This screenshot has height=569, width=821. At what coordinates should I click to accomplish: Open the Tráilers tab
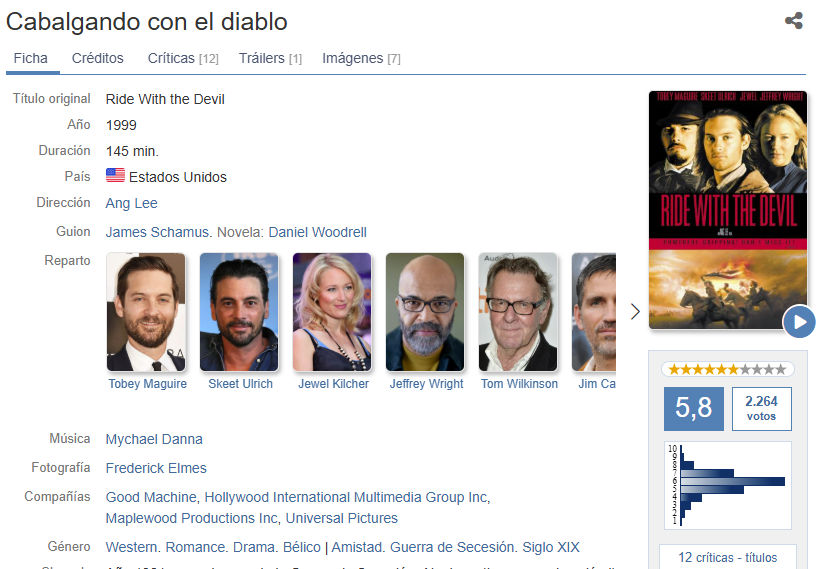click(270, 58)
